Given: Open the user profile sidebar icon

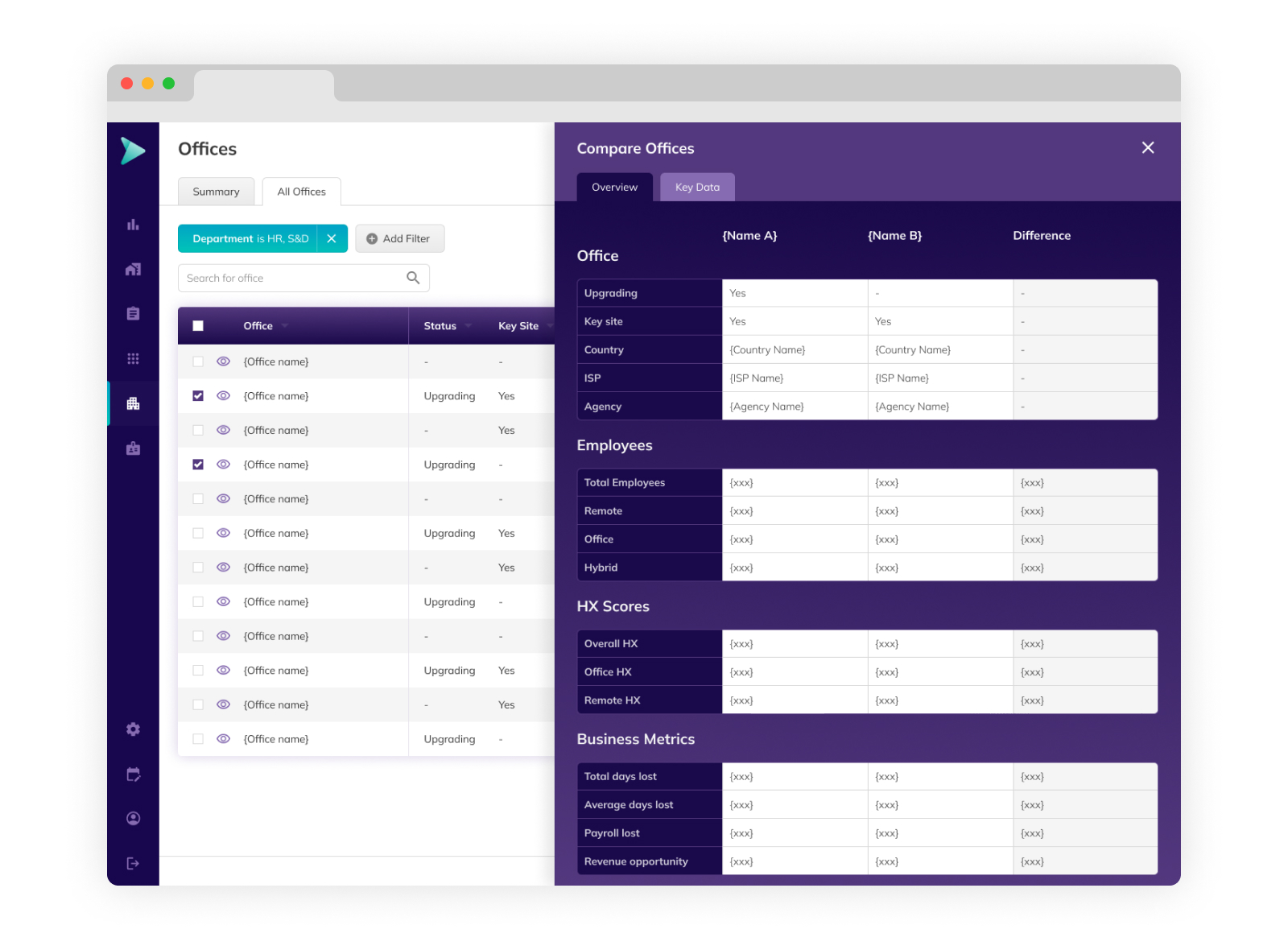Looking at the screenshot, I should point(133,819).
